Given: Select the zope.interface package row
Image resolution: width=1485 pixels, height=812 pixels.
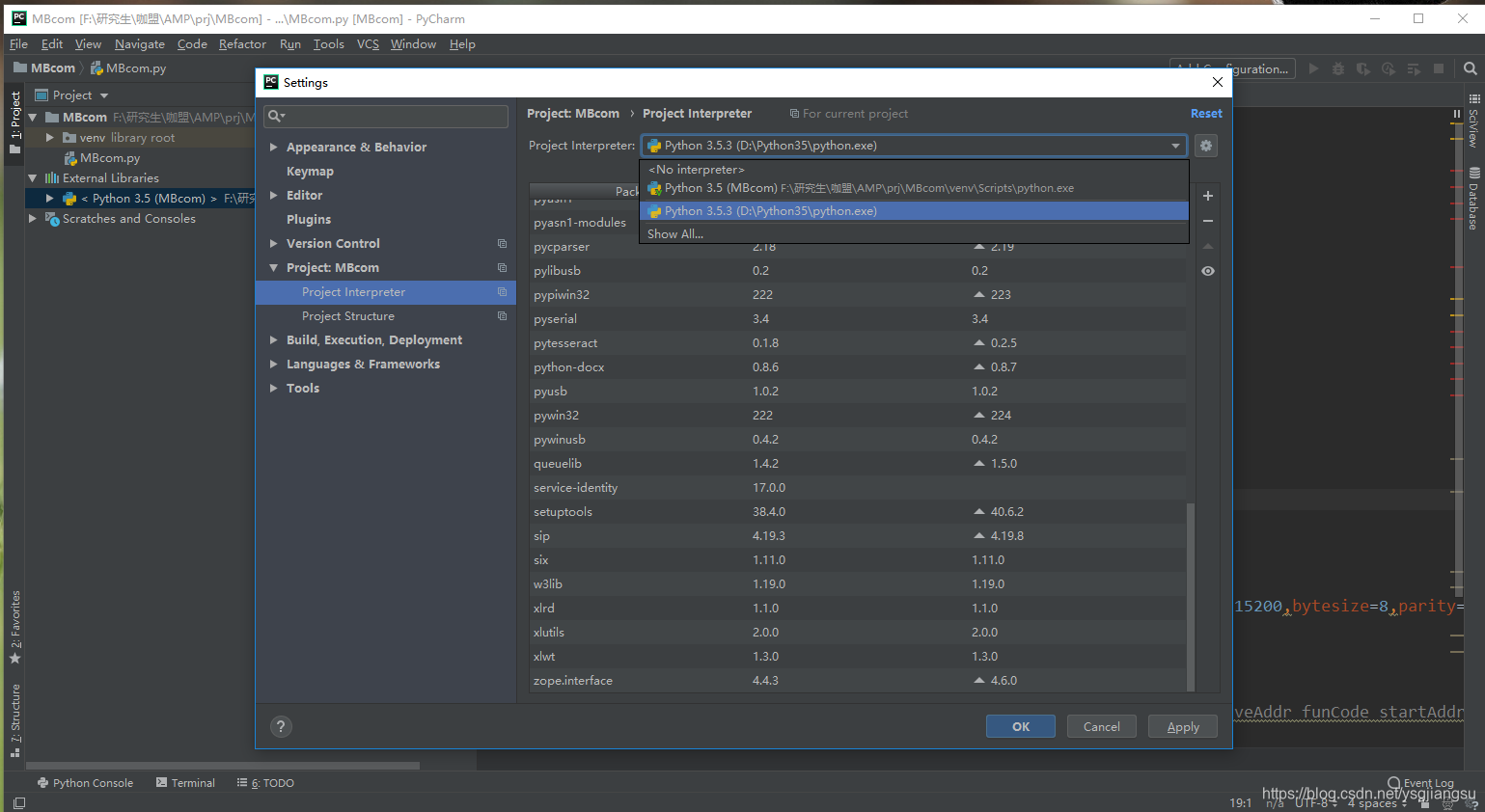Looking at the screenshot, I should 858,681.
